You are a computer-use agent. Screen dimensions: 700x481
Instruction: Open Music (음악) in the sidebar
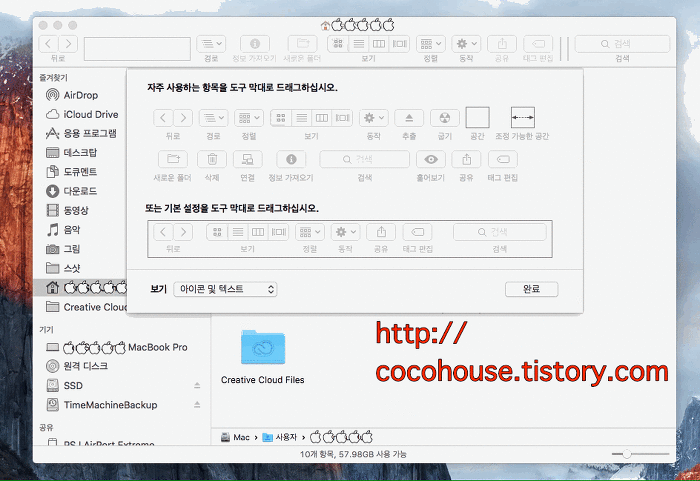62,230
